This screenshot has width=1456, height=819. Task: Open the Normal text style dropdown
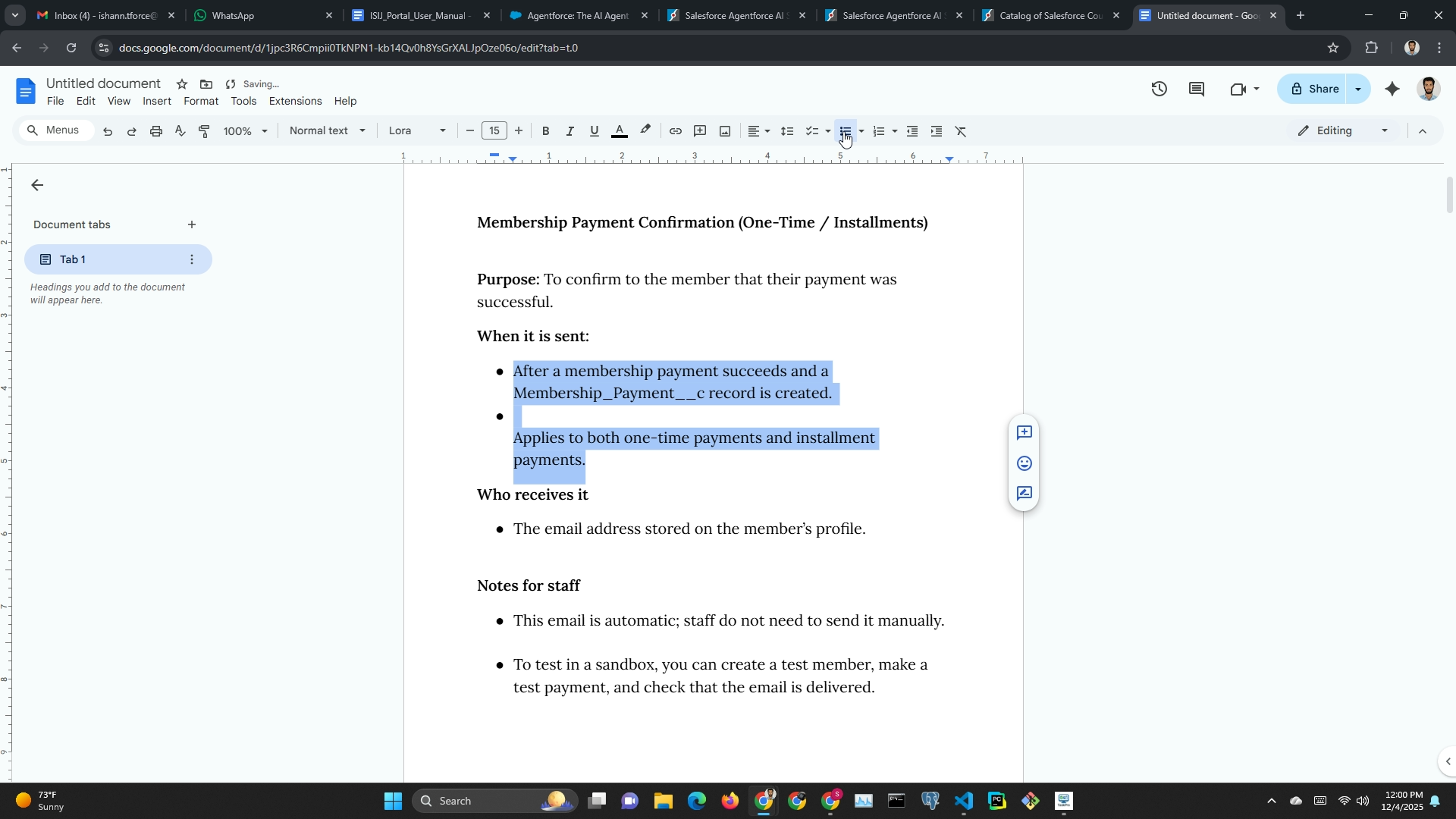(x=328, y=130)
